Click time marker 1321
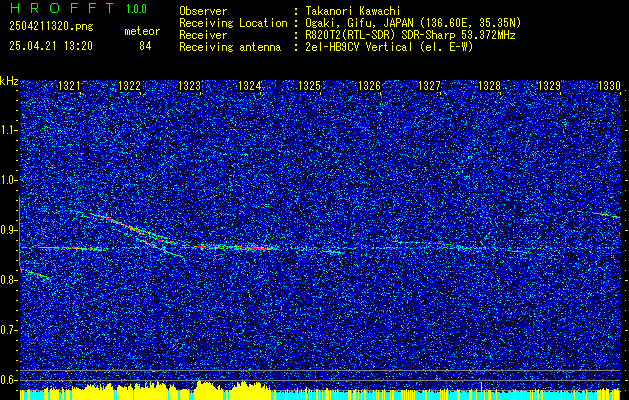 69,86
